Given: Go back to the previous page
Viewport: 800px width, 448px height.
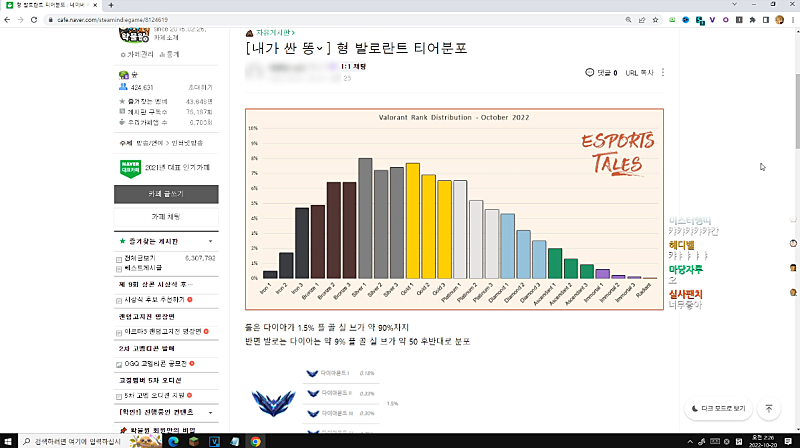Looking at the screenshot, I should [7, 20].
